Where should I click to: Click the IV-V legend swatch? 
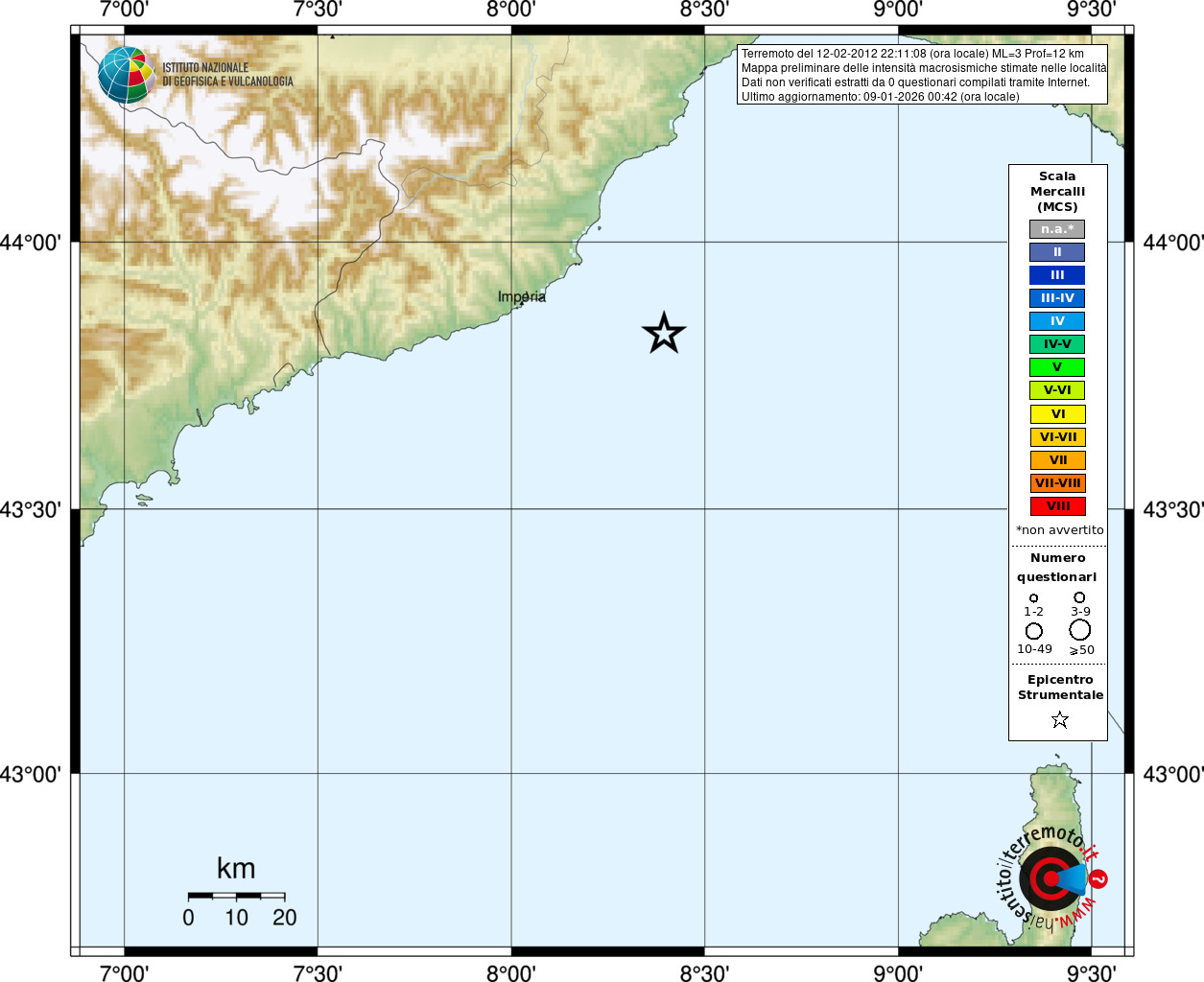[x=1057, y=344]
